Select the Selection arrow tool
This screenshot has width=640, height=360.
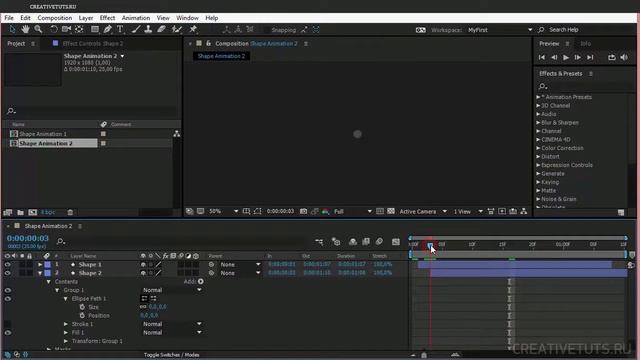tap(12, 29)
